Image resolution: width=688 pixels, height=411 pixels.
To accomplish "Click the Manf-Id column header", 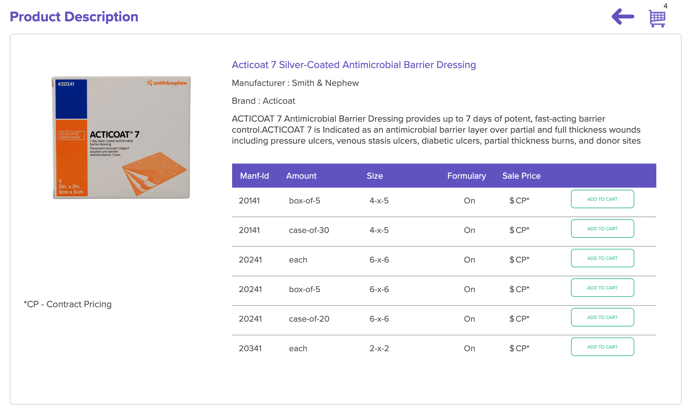I will tap(254, 176).
